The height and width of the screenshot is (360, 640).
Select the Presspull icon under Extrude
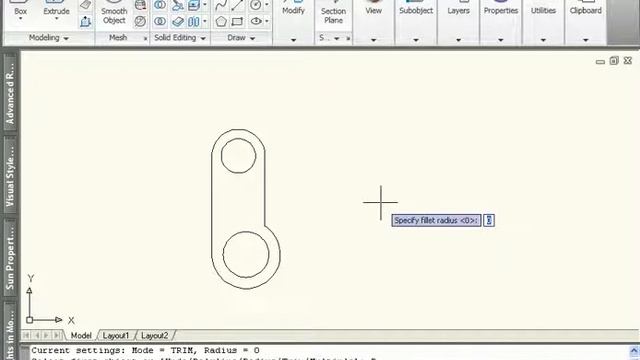(x=85, y=21)
